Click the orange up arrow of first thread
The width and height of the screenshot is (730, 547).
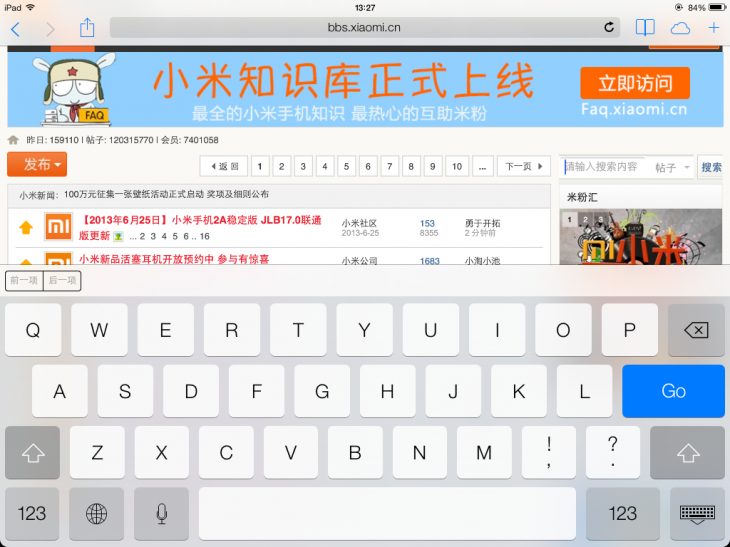pyautogui.click(x=26, y=227)
